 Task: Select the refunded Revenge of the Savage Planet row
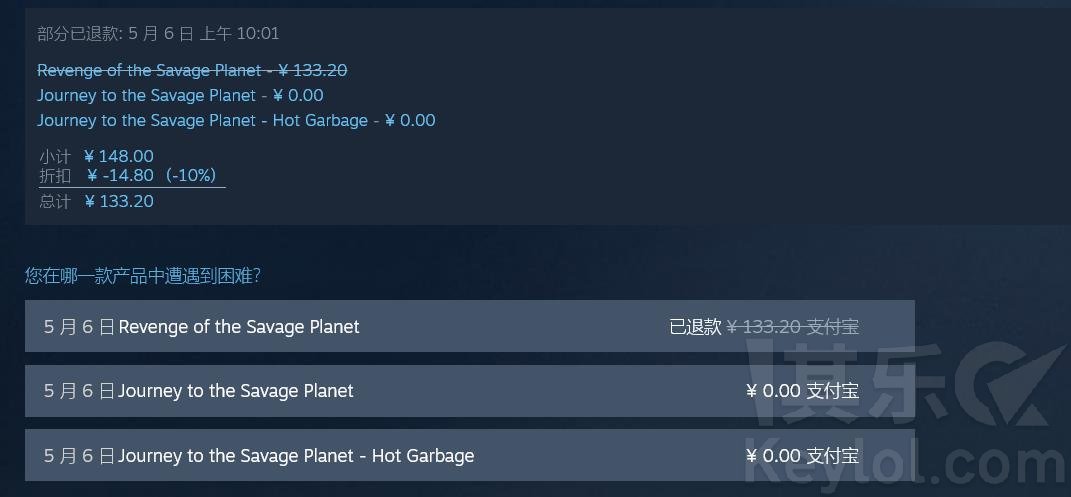click(469, 326)
